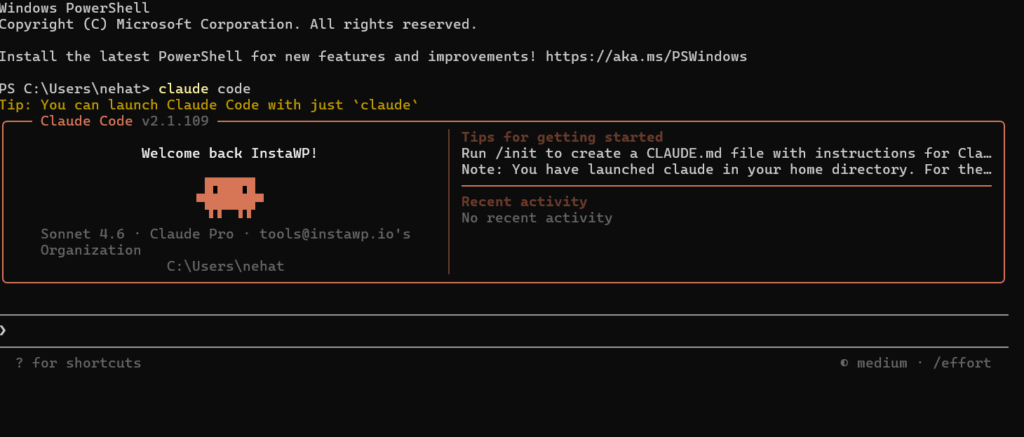Viewport: 1024px width, 437px height.
Task: Click the Claude Code pixel mascot icon
Action: (x=230, y=197)
